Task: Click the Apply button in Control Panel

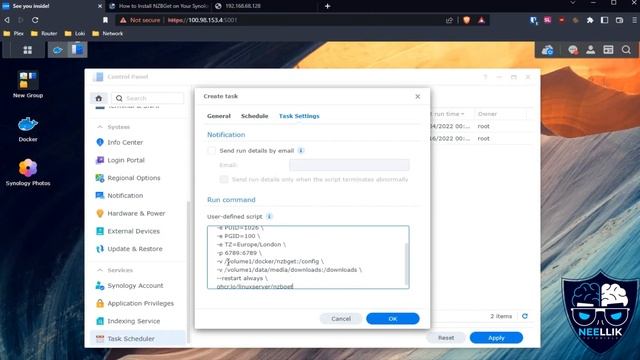Action: 496,338
